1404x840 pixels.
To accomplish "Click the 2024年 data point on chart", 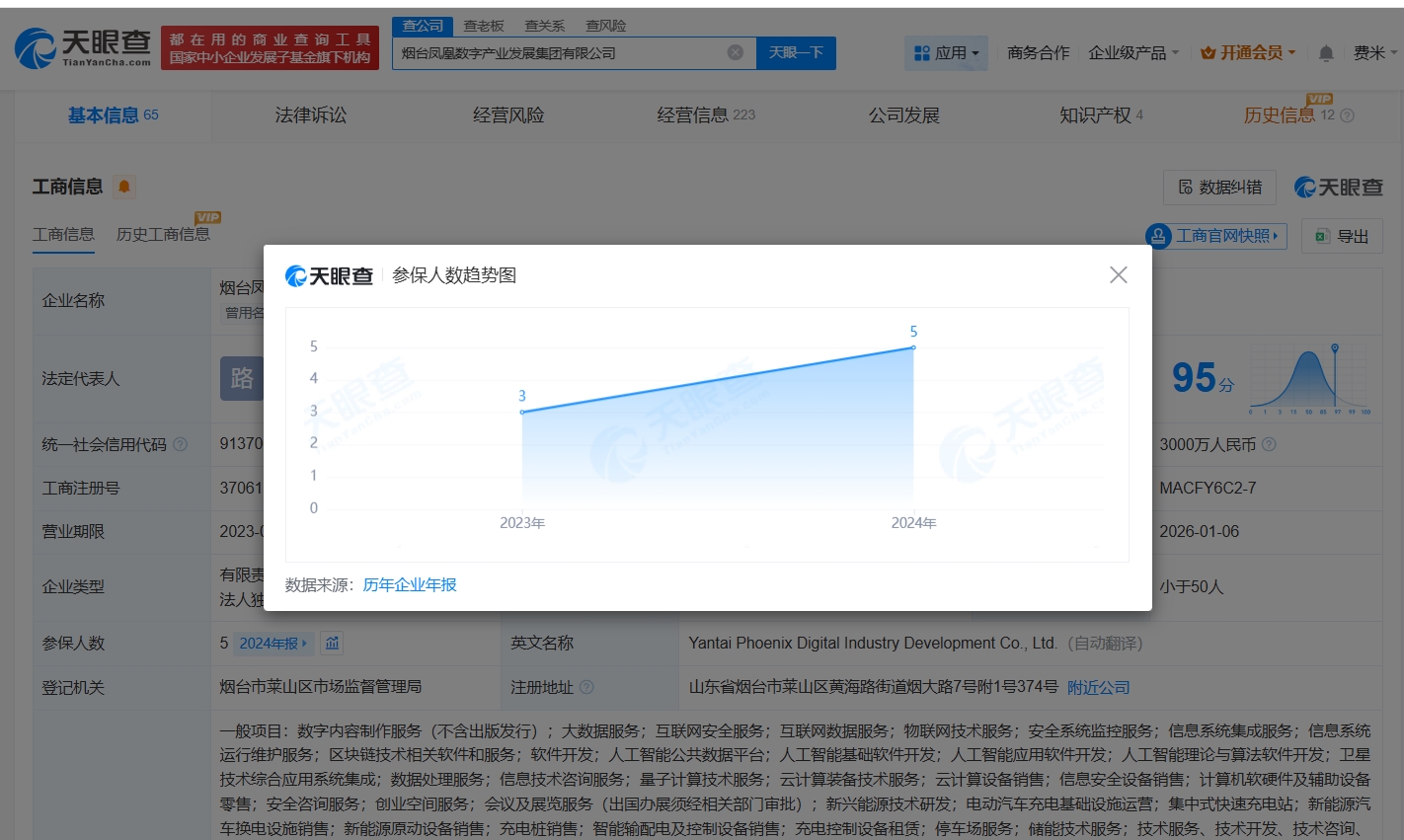I will (x=913, y=347).
